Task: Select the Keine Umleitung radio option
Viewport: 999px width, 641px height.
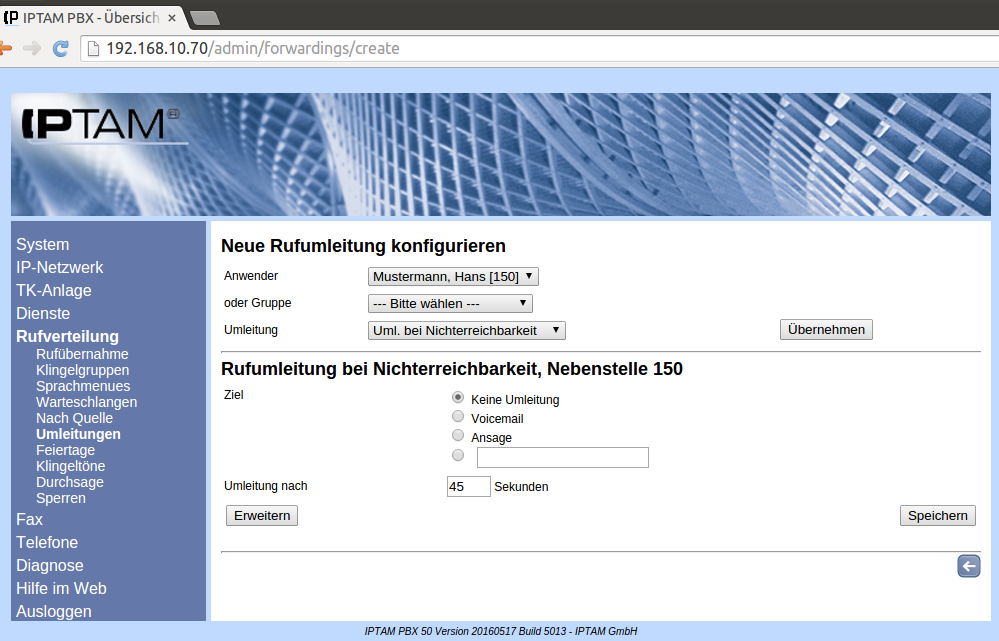Action: click(458, 398)
